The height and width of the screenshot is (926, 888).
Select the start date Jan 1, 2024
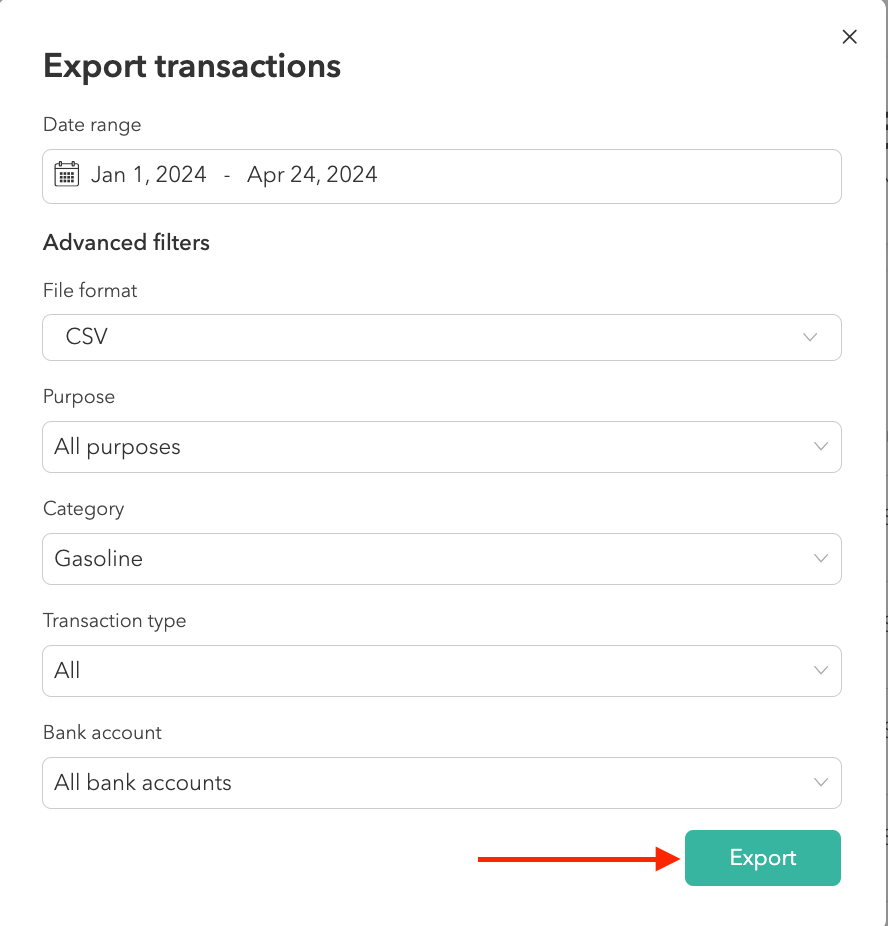[x=149, y=175]
